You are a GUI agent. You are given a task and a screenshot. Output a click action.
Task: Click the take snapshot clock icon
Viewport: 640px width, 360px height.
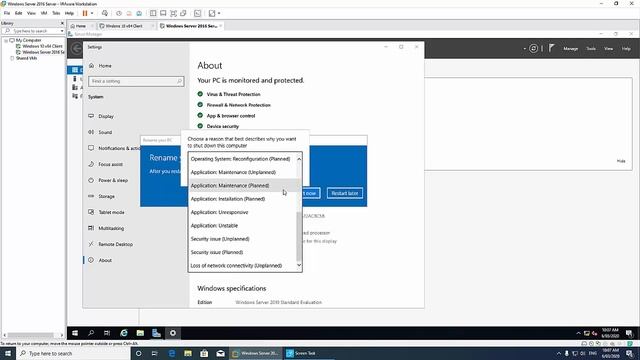(119, 13)
